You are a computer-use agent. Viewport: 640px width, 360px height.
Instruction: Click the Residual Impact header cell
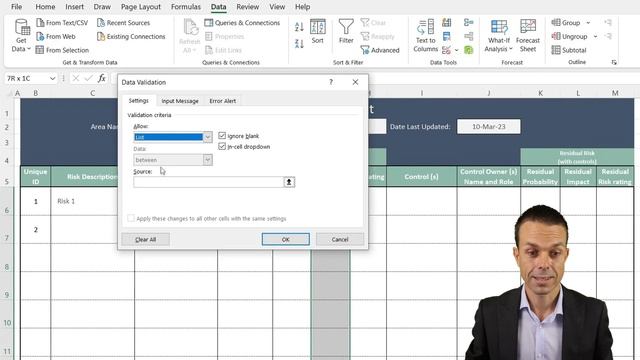(x=578, y=176)
